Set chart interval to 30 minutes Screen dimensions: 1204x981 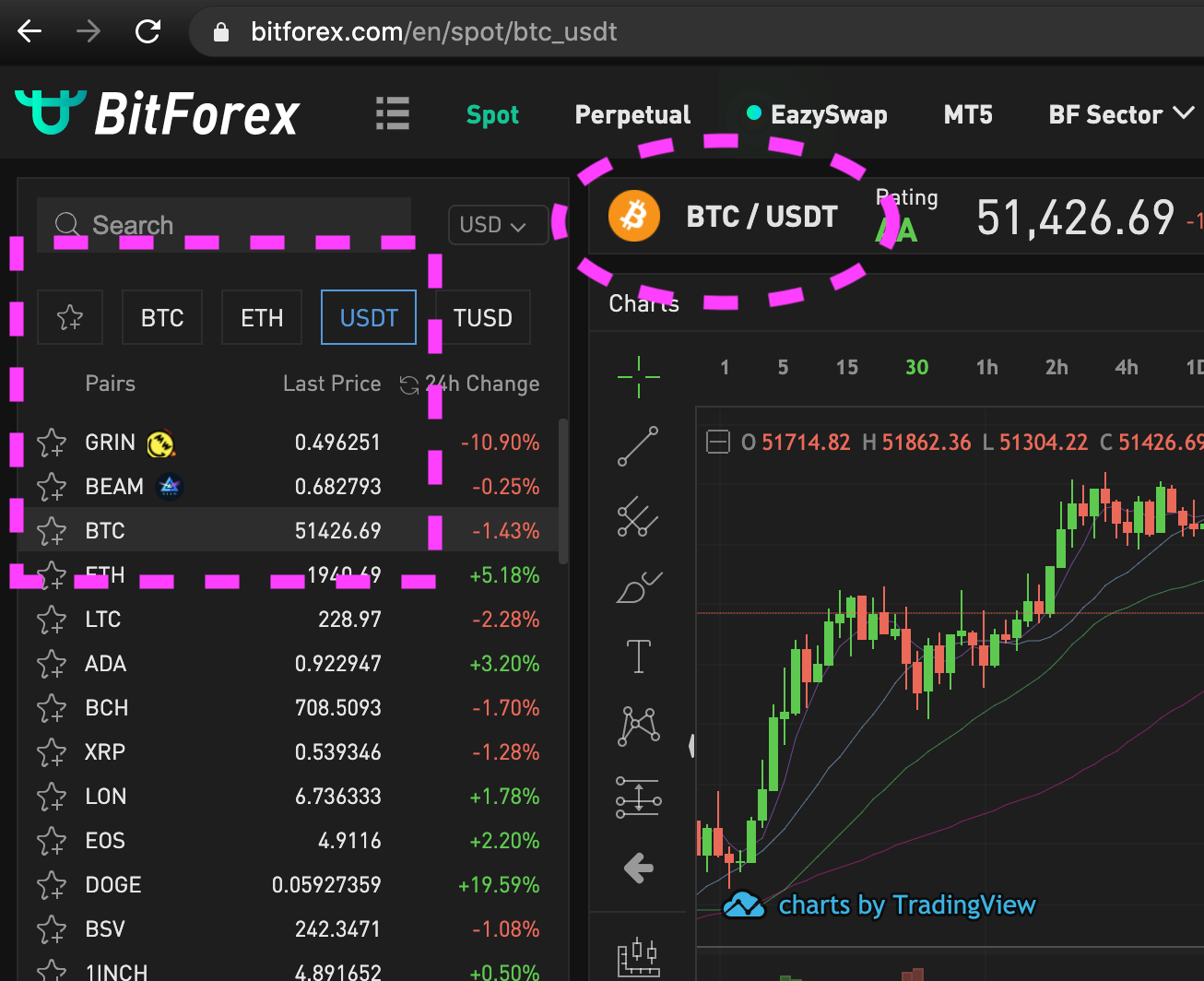coord(916,367)
